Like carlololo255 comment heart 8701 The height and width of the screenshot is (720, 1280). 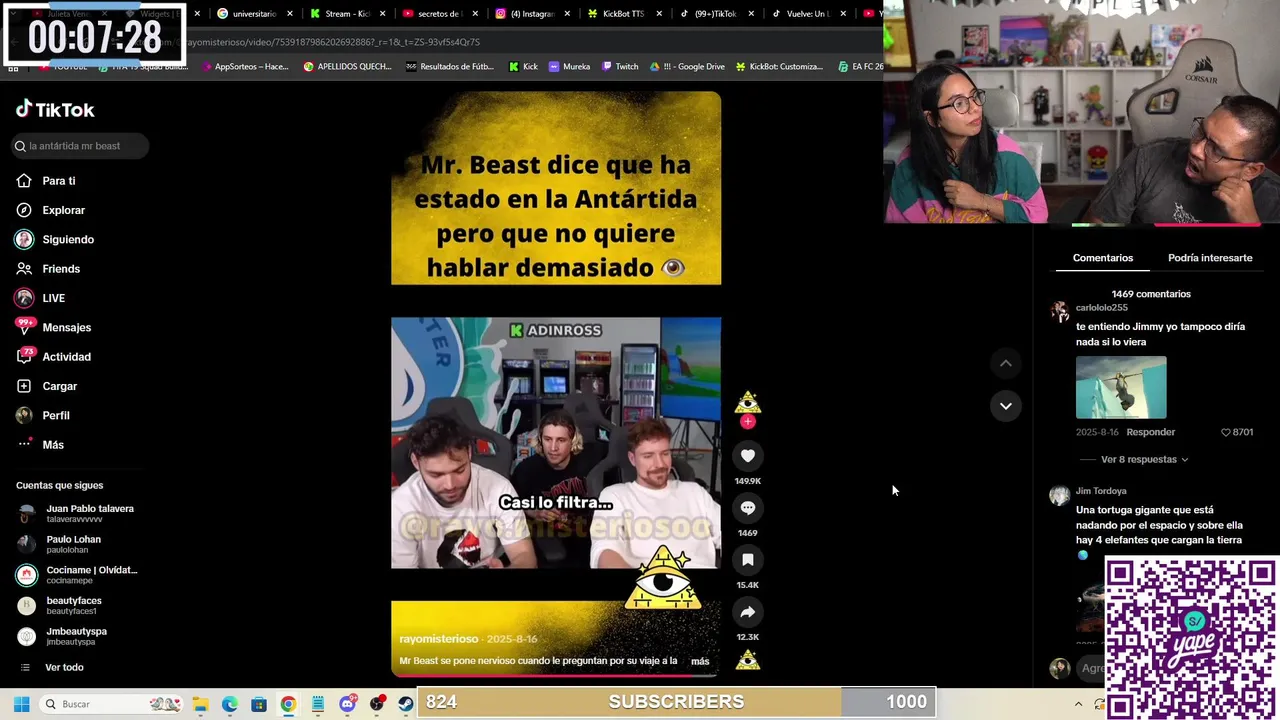coord(1237,432)
